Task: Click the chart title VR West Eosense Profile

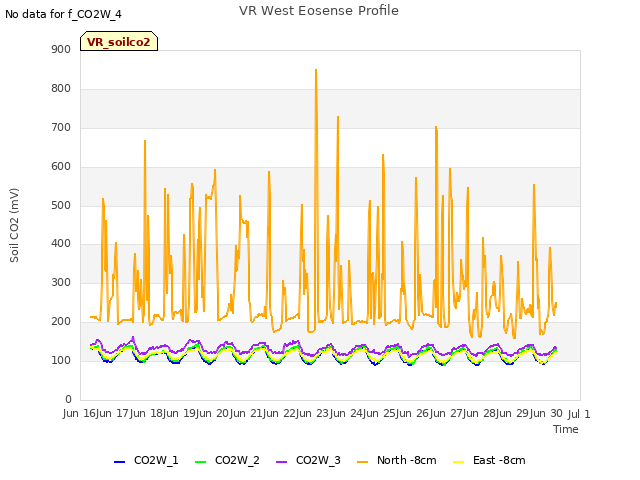Action: coord(318,11)
